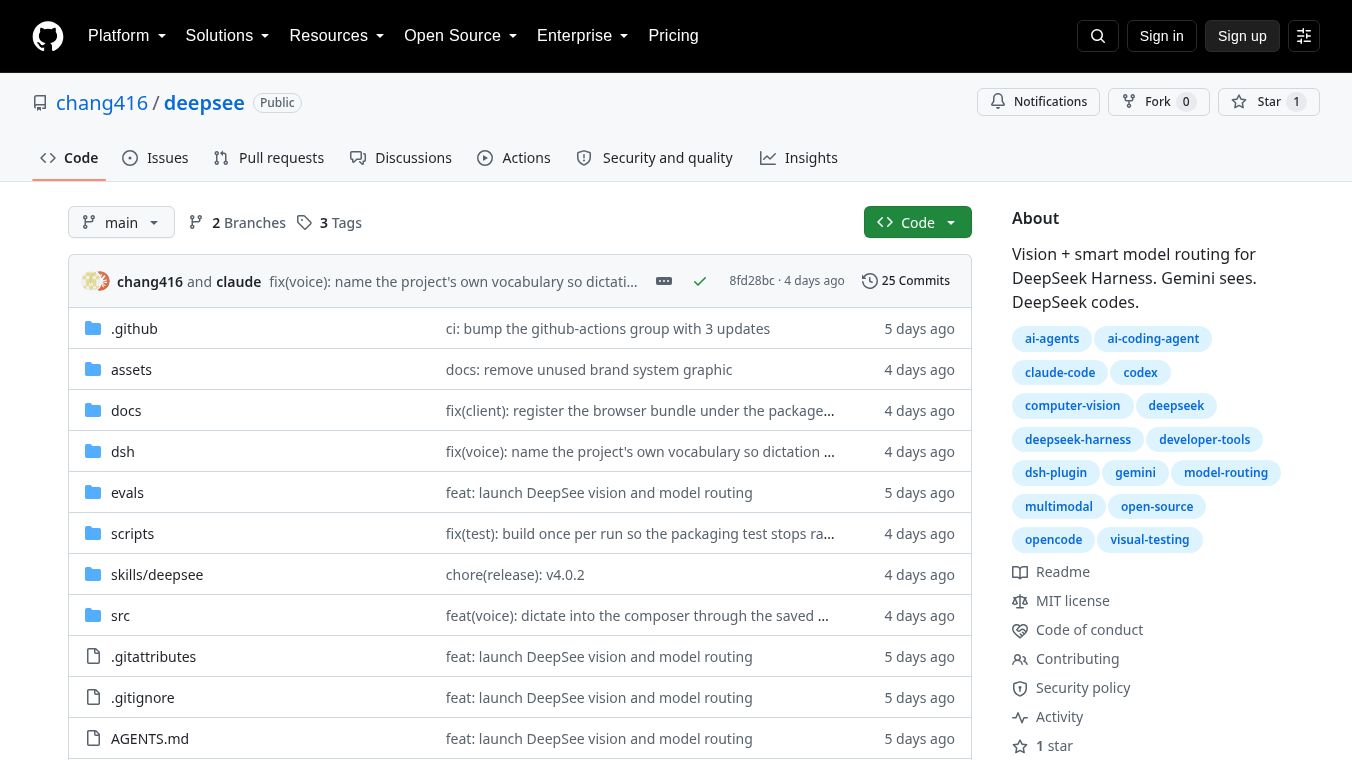1352x760 pixels.
Task: Open 'docs: remove unused brand system graphic' commit
Action: point(589,370)
